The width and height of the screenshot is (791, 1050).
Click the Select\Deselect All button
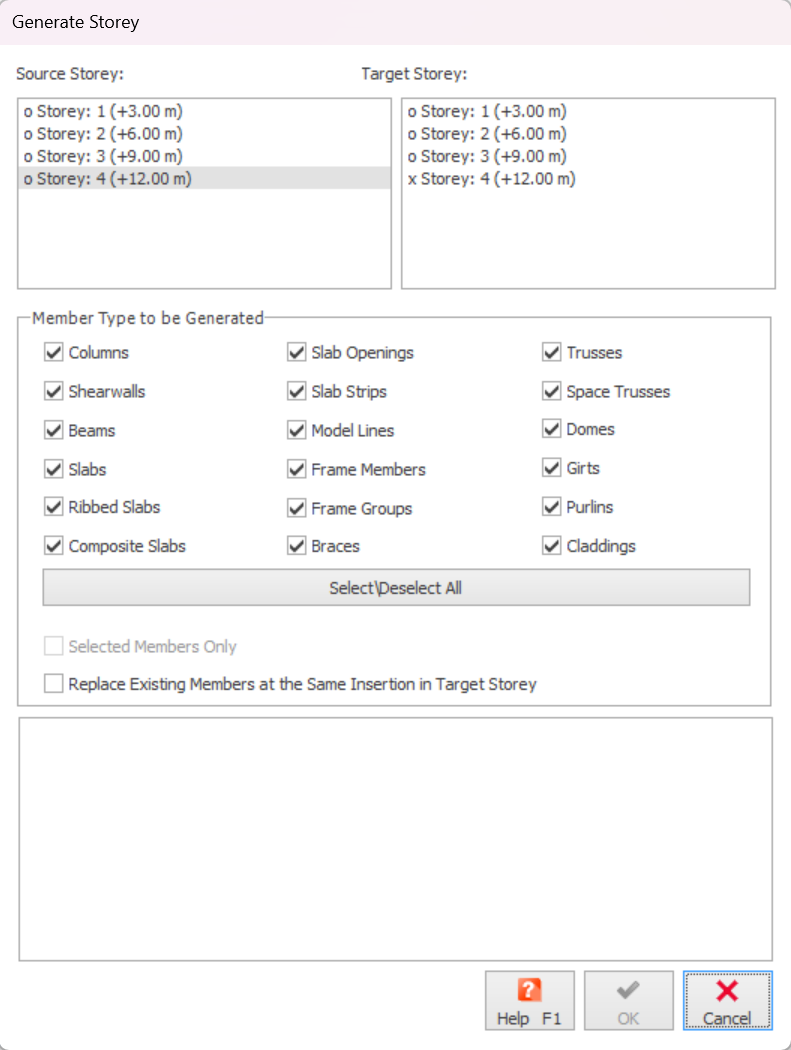(396, 588)
